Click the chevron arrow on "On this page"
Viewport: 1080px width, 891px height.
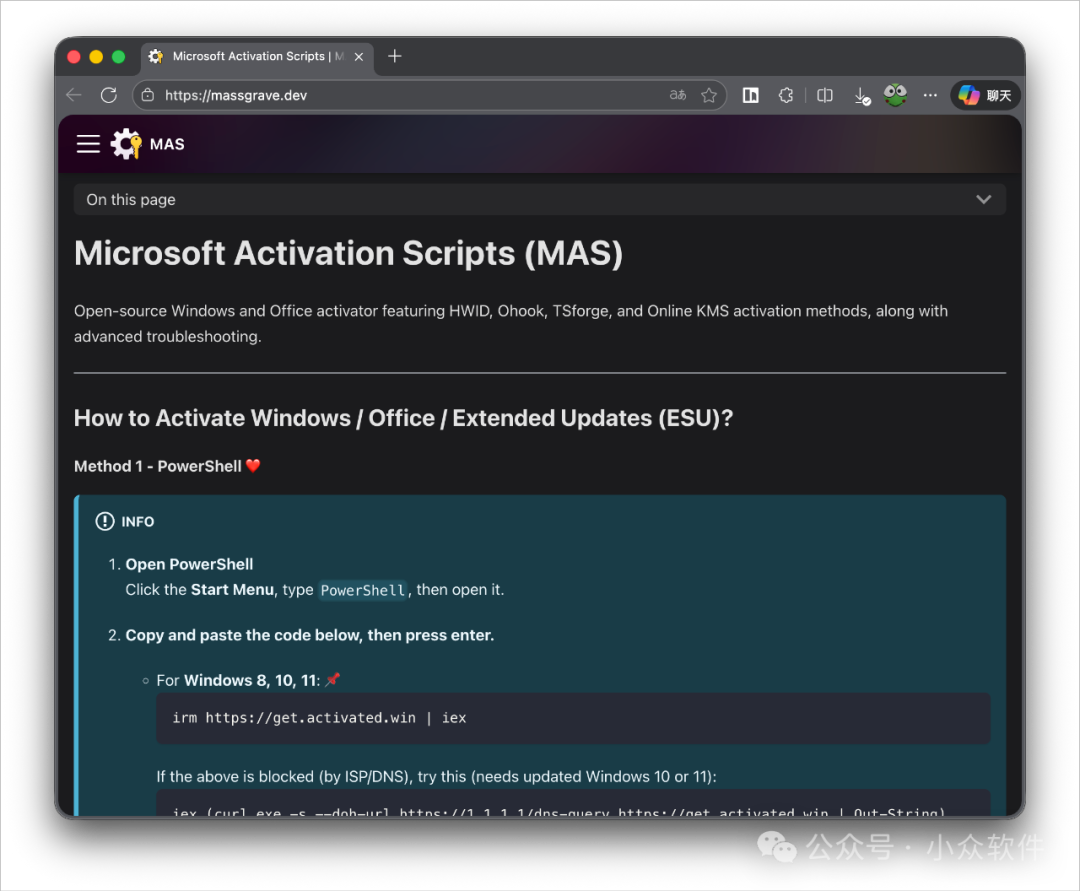tap(984, 200)
